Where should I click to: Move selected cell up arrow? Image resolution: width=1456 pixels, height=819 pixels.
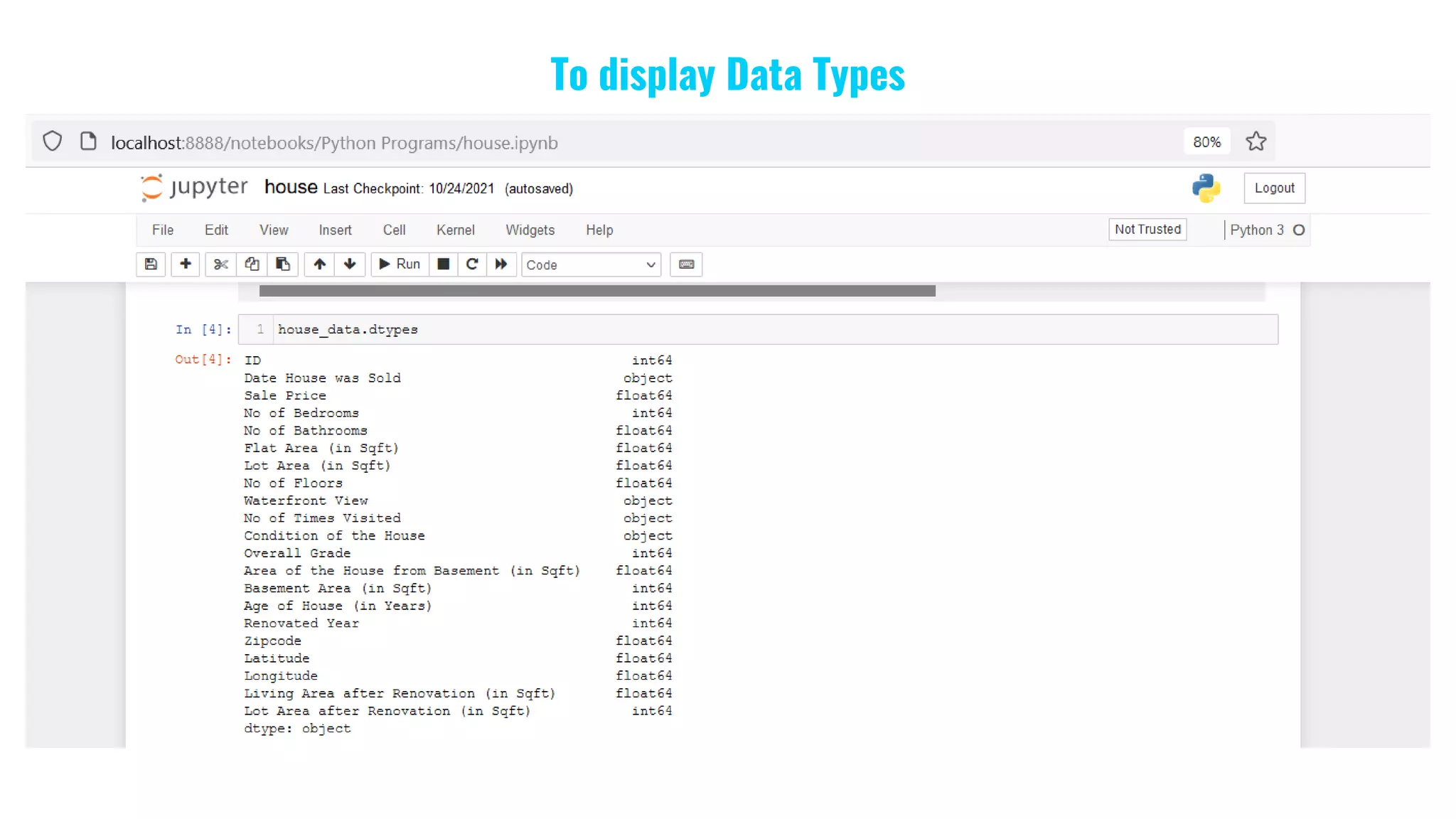320,264
